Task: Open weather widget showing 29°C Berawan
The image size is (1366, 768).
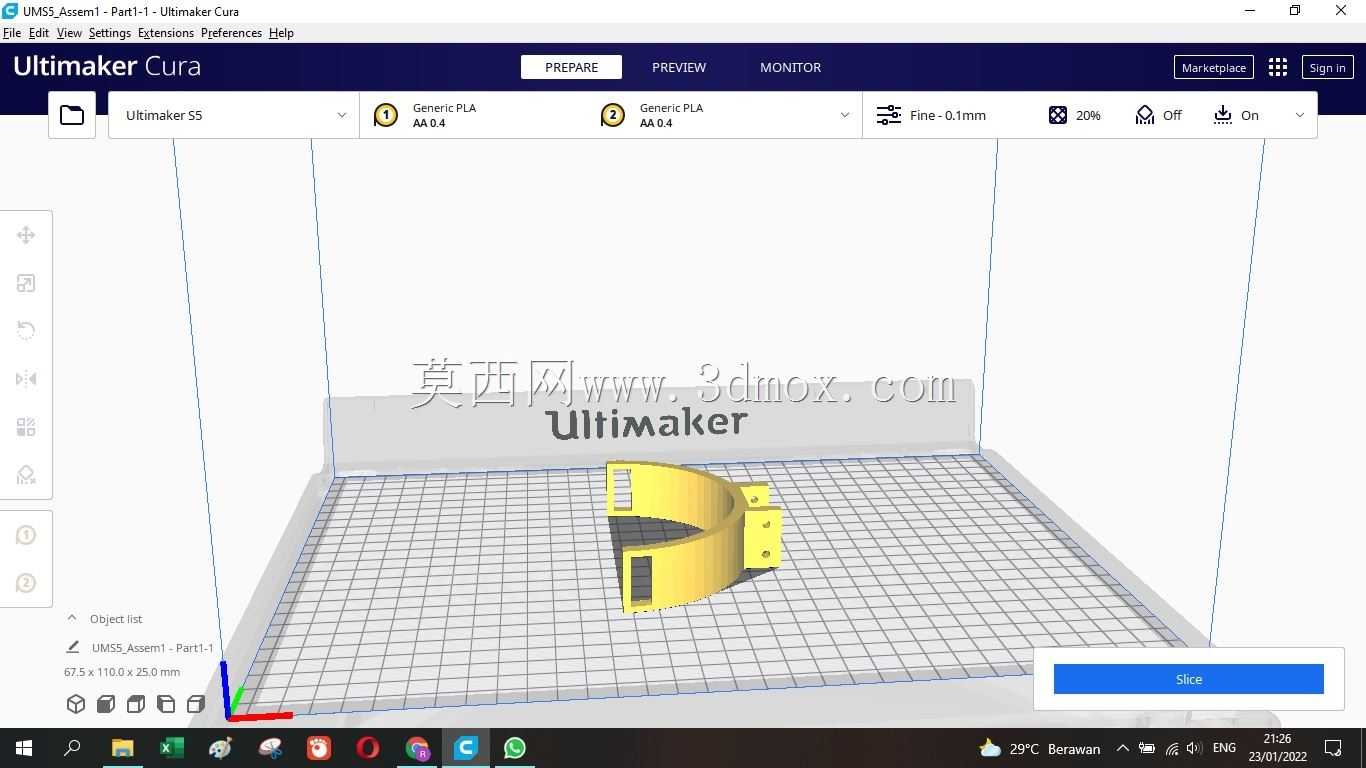Action: pos(1040,748)
